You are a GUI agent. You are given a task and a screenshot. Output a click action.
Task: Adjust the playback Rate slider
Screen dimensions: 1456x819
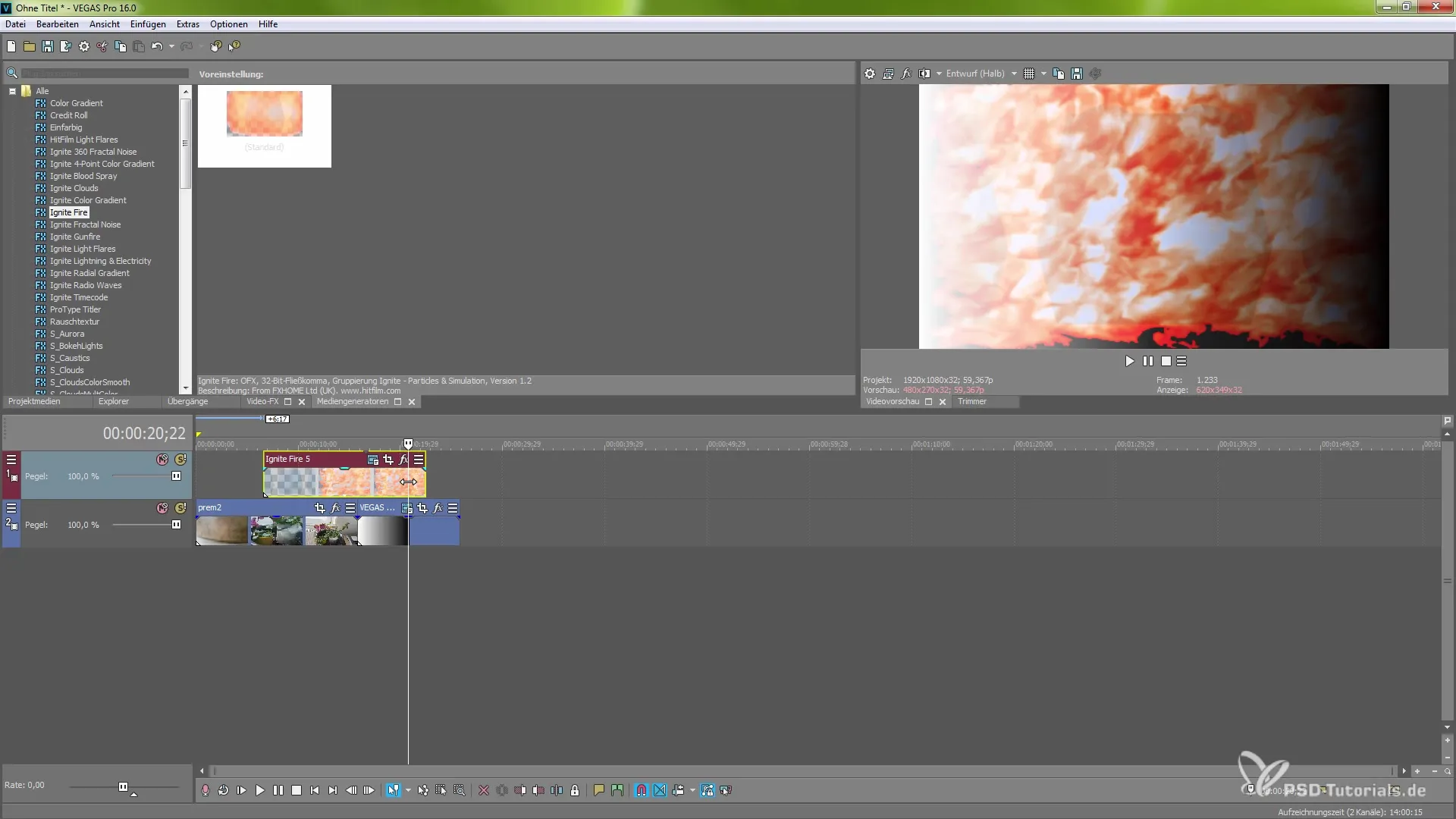[123, 787]
